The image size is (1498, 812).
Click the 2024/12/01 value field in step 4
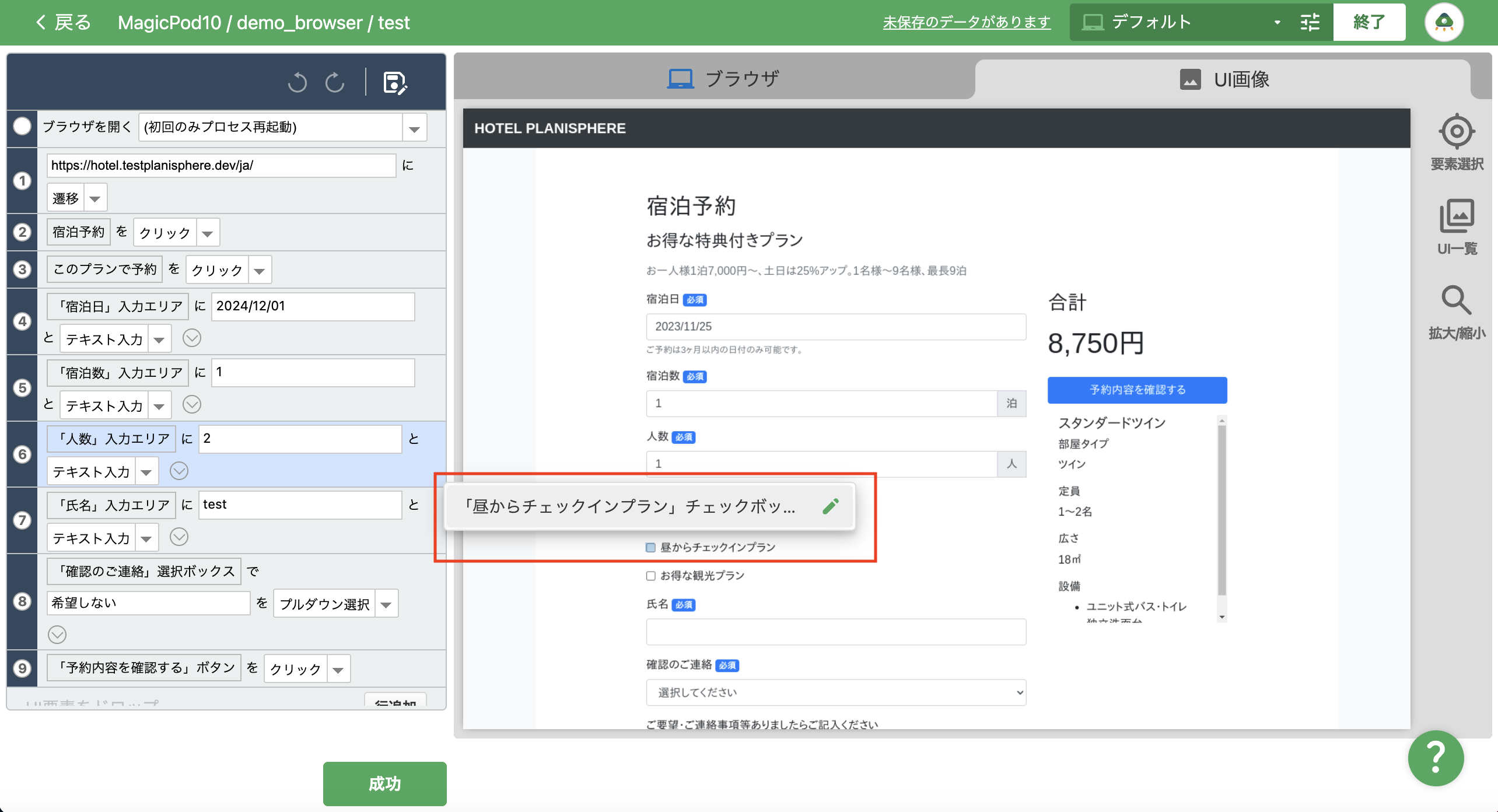pos(313,306)
